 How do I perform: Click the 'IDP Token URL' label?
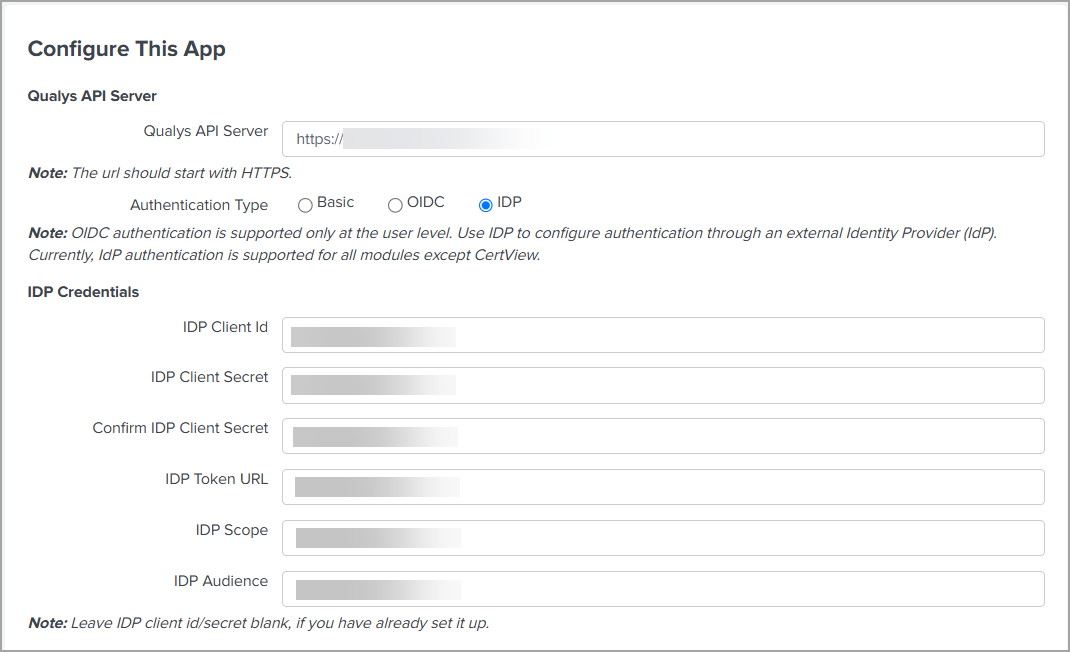(216, 479)
